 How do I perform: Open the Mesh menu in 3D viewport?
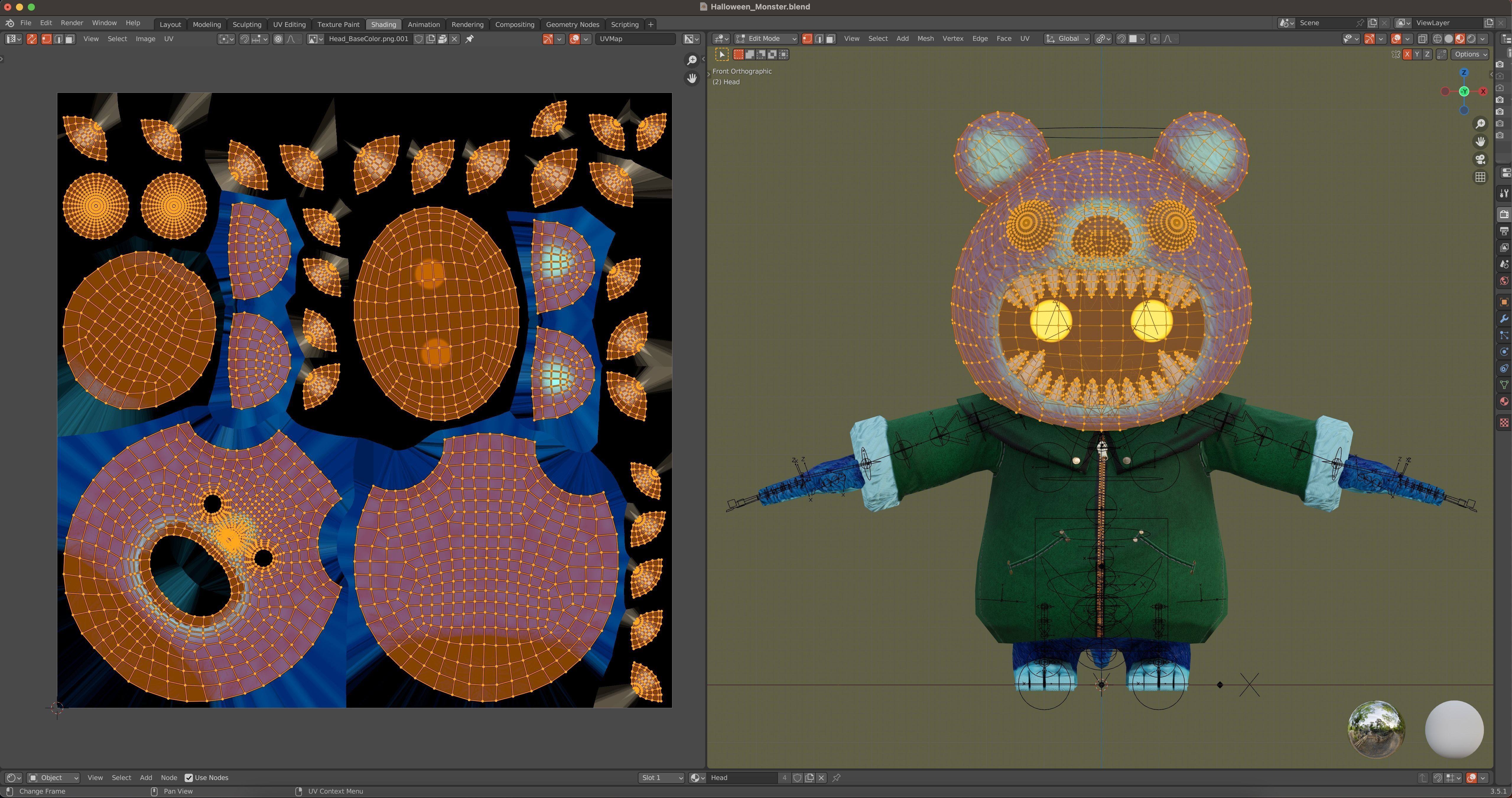click(925, 39)
